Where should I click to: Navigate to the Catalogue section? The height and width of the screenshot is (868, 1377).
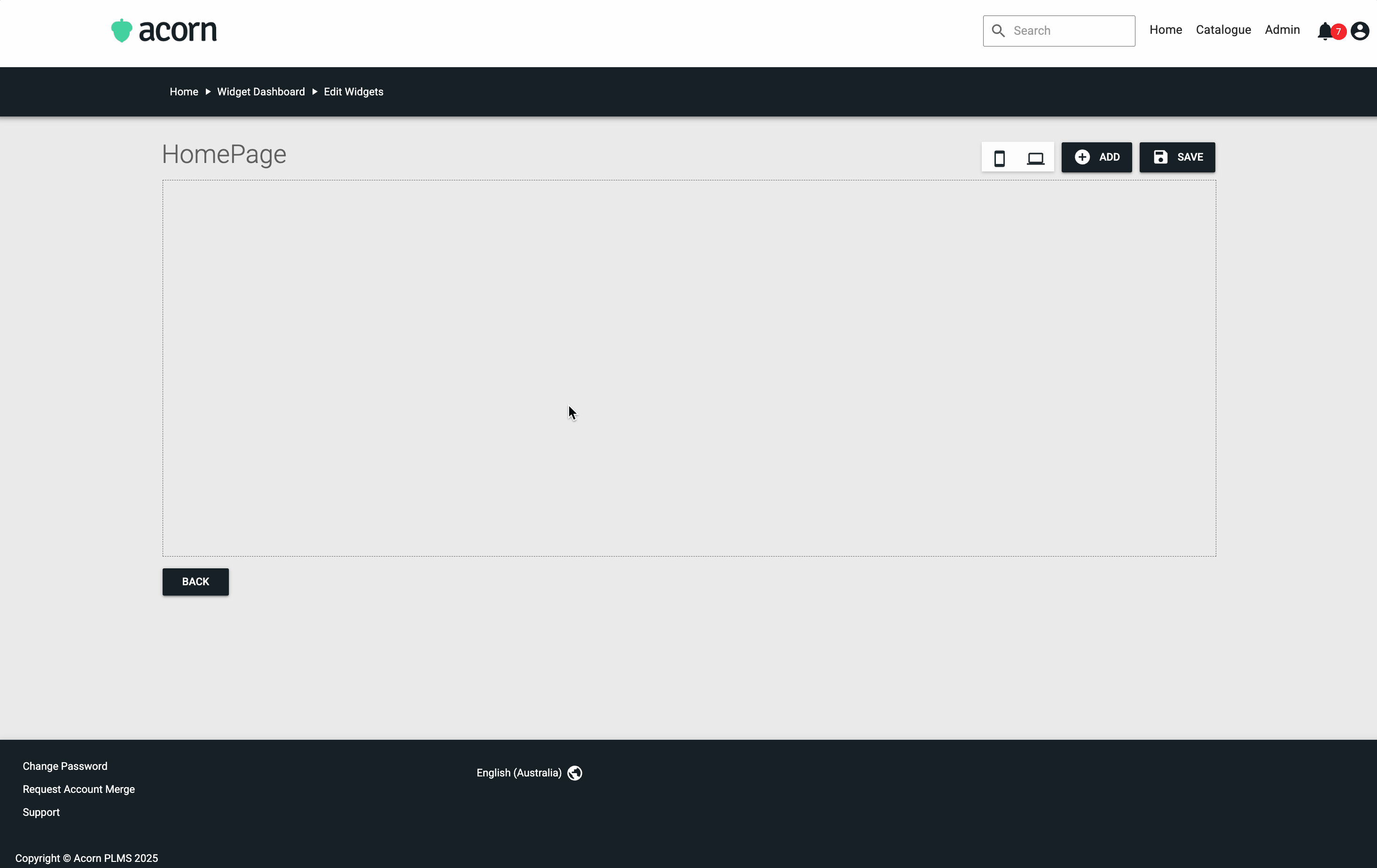pyautogui.click(x=1223, y=30)
